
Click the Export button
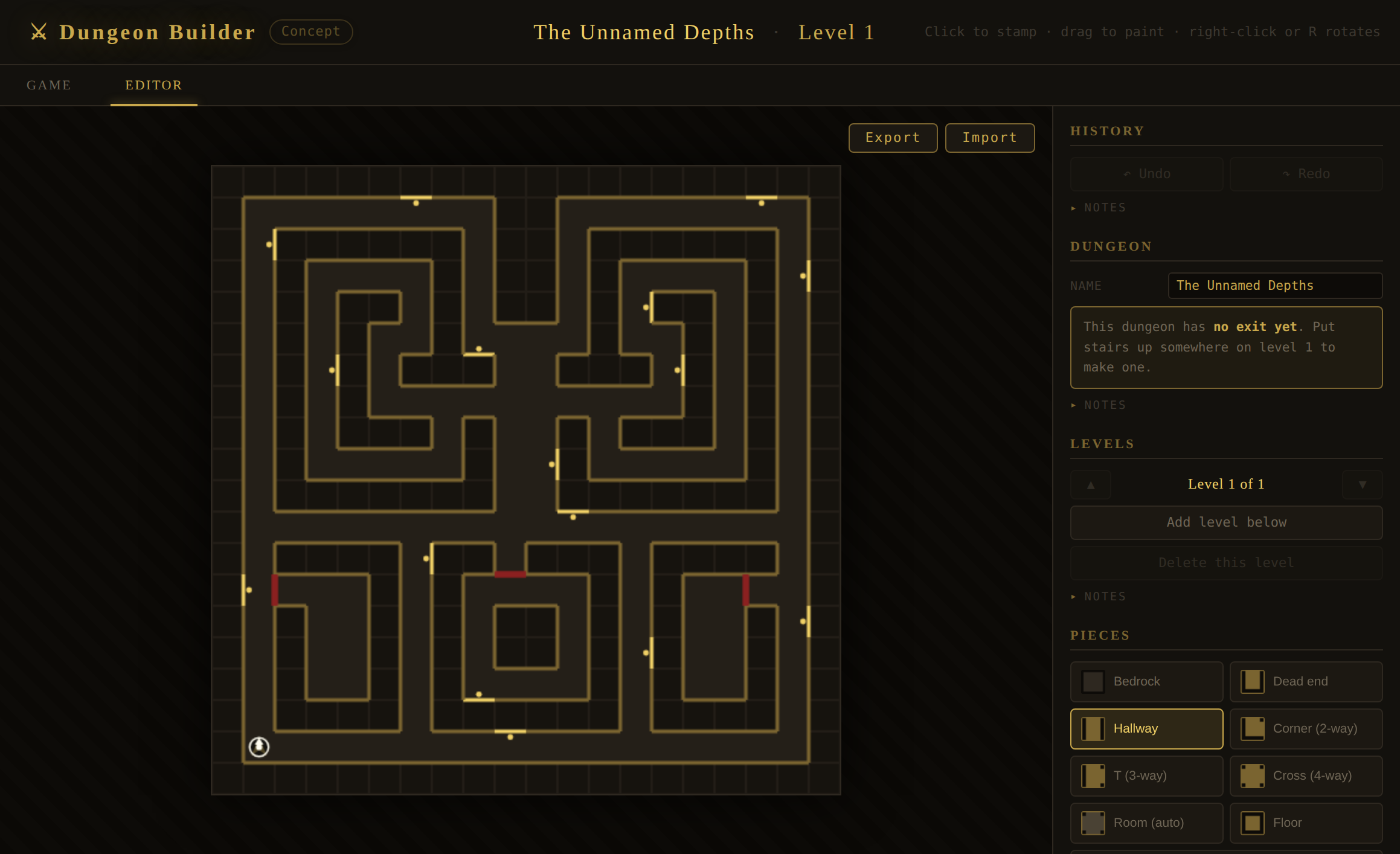coord(893,138)
